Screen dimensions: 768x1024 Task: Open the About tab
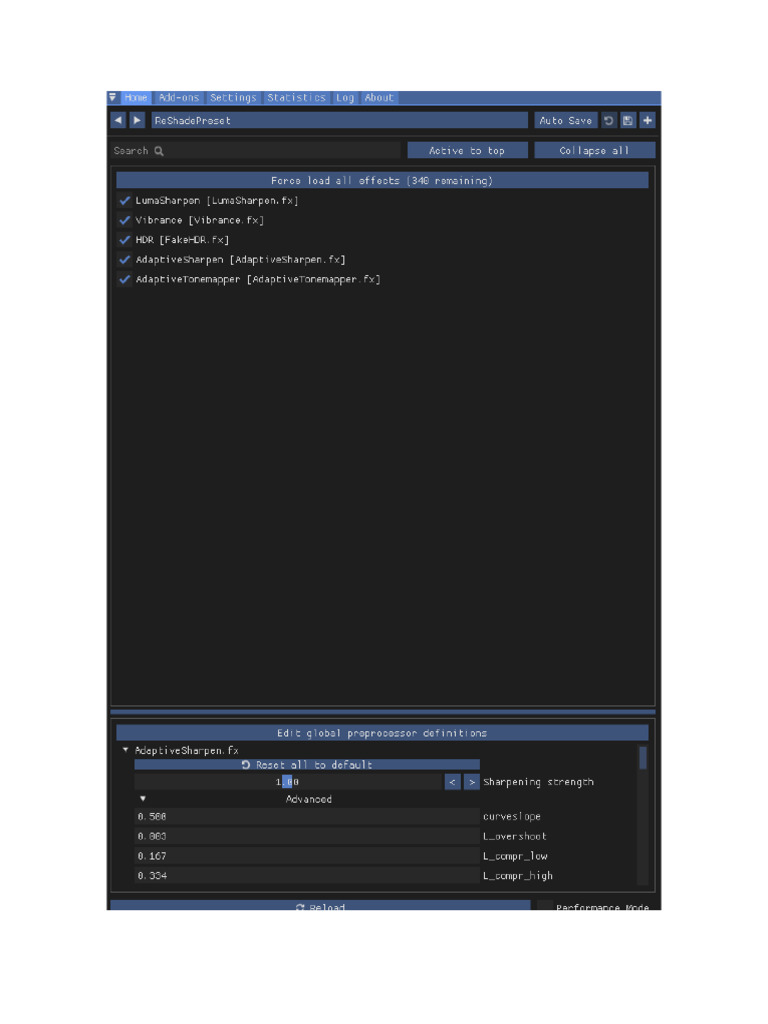pos(379,97)
